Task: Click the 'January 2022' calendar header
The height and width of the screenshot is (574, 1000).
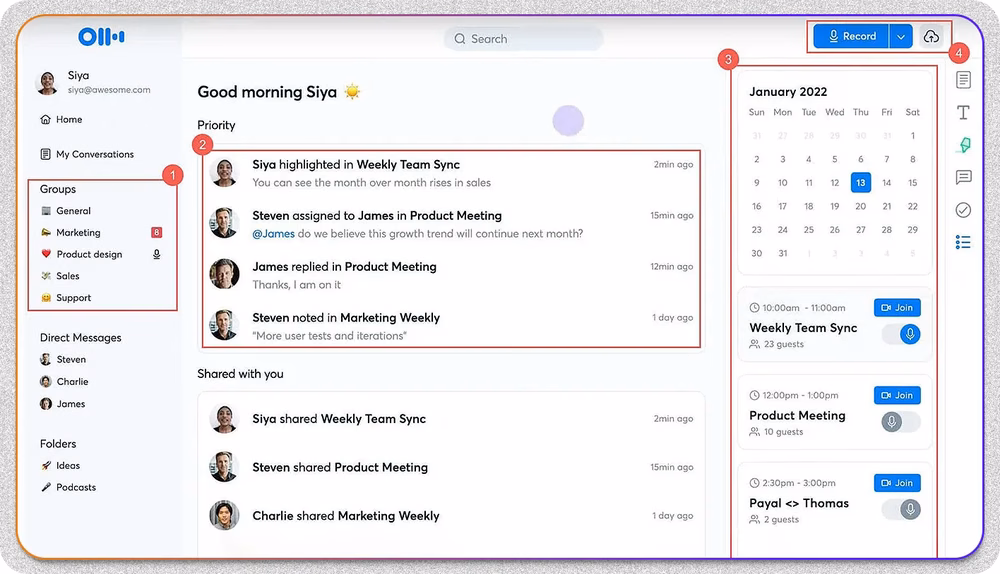Action: click(x=788, y=92)
